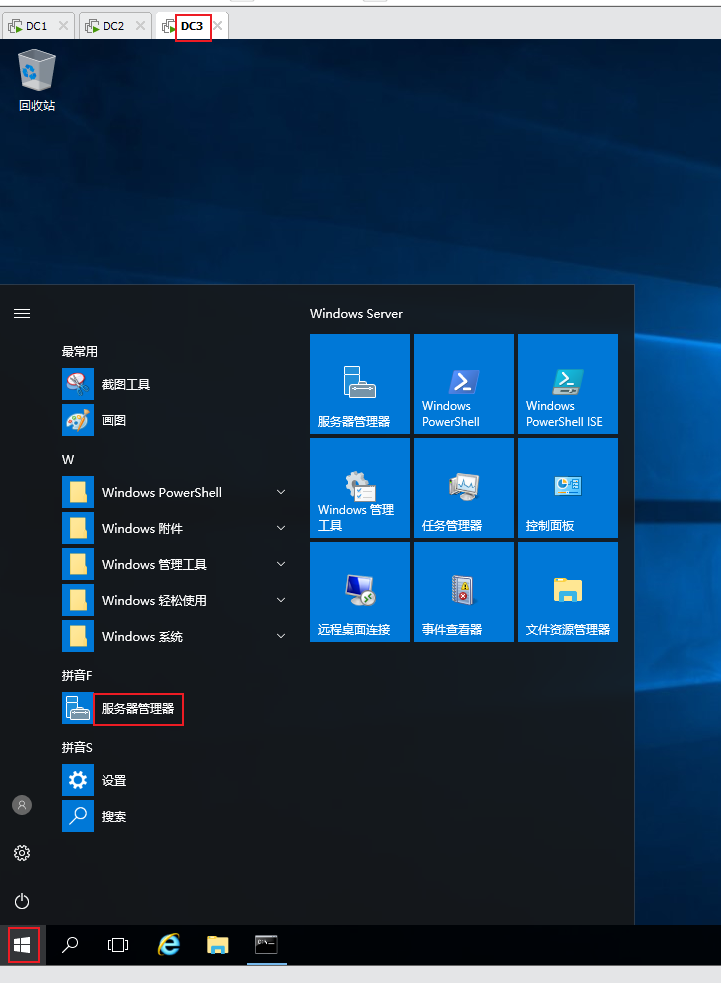The width and height of the screenshot is (721, 983).
Task: Click the '拼音S' group header
Action: pos(77,747)
